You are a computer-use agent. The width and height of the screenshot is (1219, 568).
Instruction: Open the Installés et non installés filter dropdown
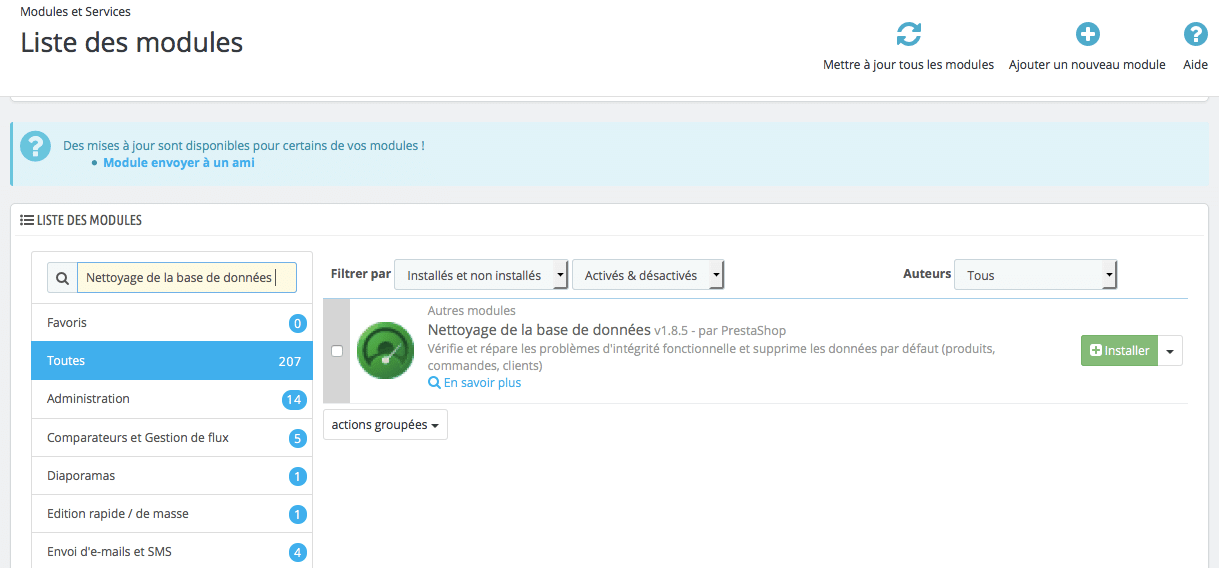coord(481,275)
